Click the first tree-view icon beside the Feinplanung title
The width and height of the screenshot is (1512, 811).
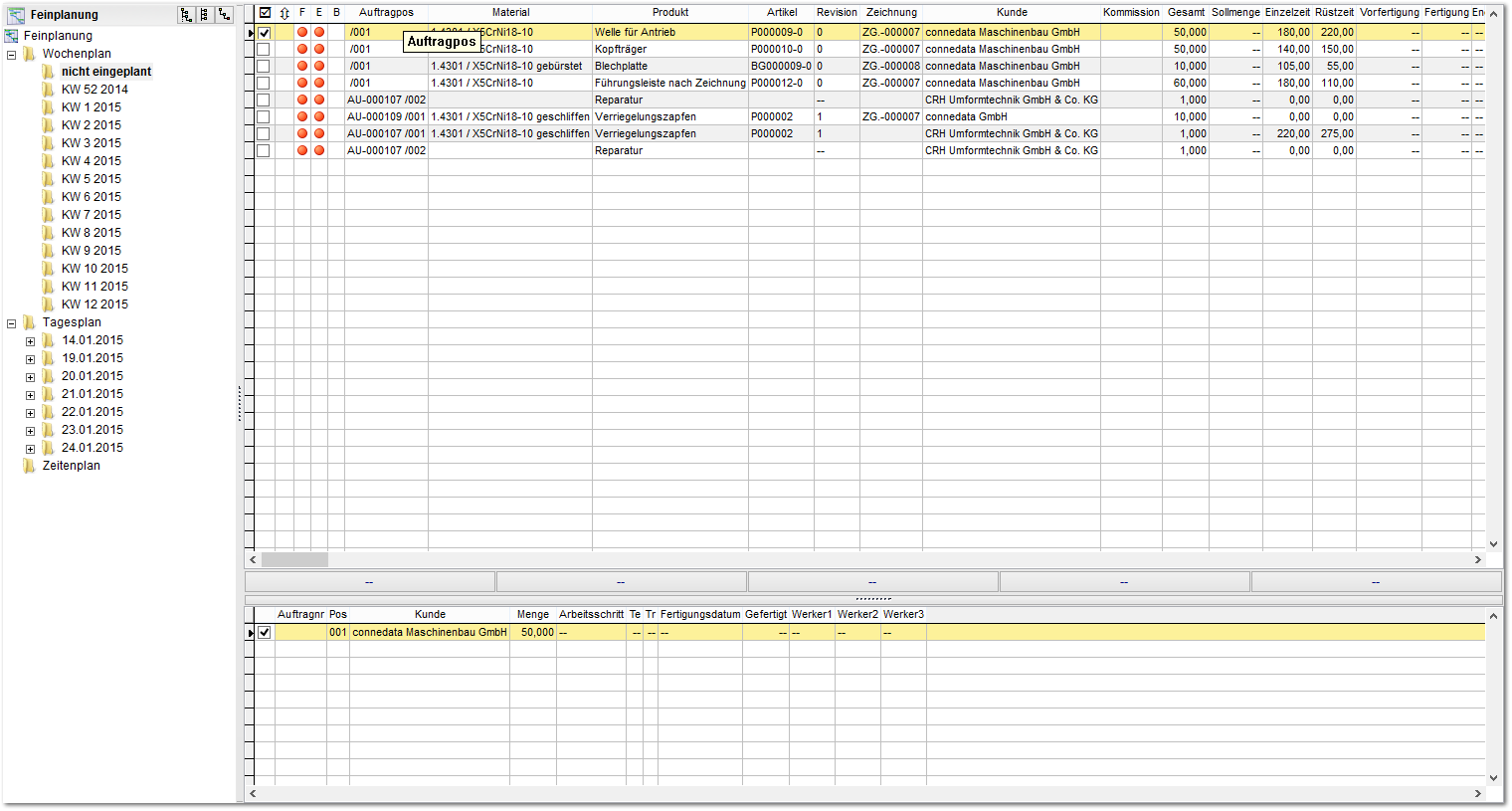(x=186, y=15)
